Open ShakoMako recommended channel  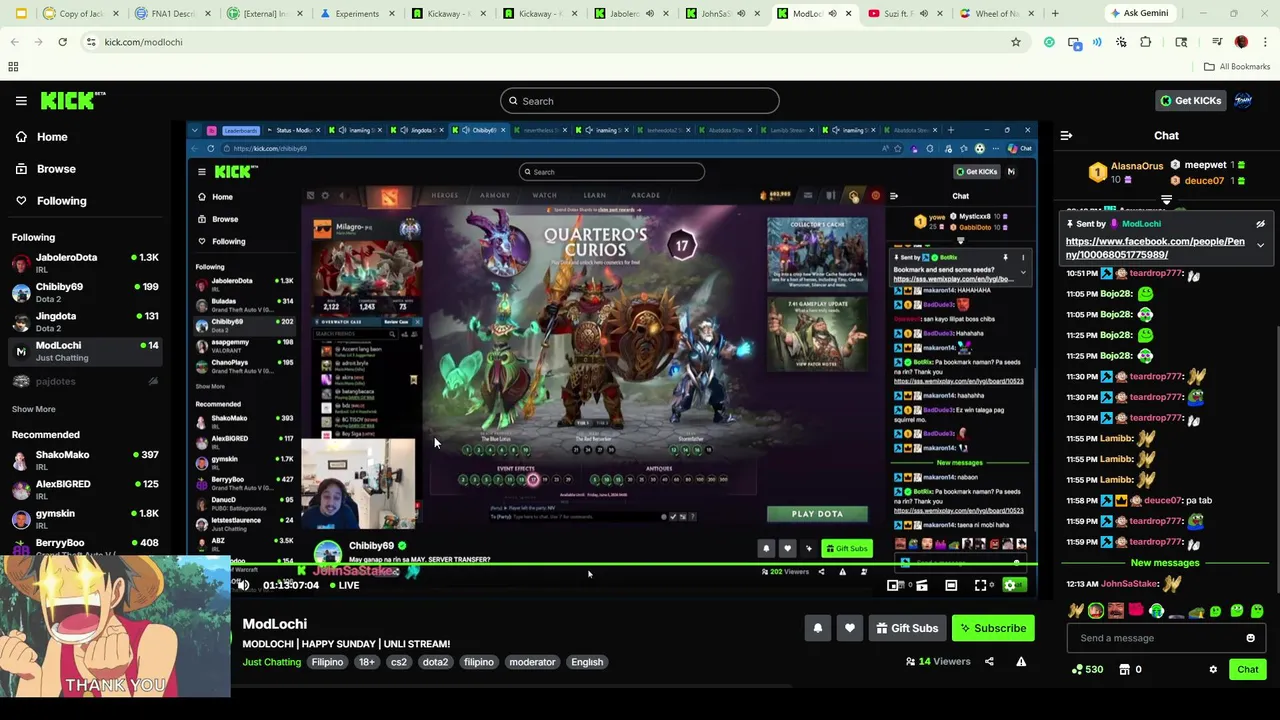tap(85, 460)
